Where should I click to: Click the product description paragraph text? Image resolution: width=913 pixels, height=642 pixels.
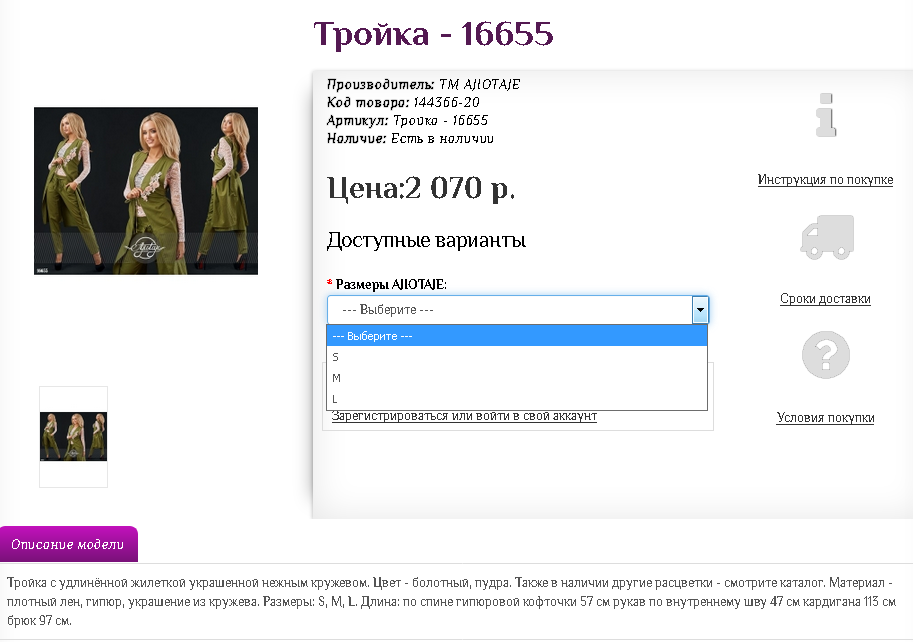(x=450, y=601)
